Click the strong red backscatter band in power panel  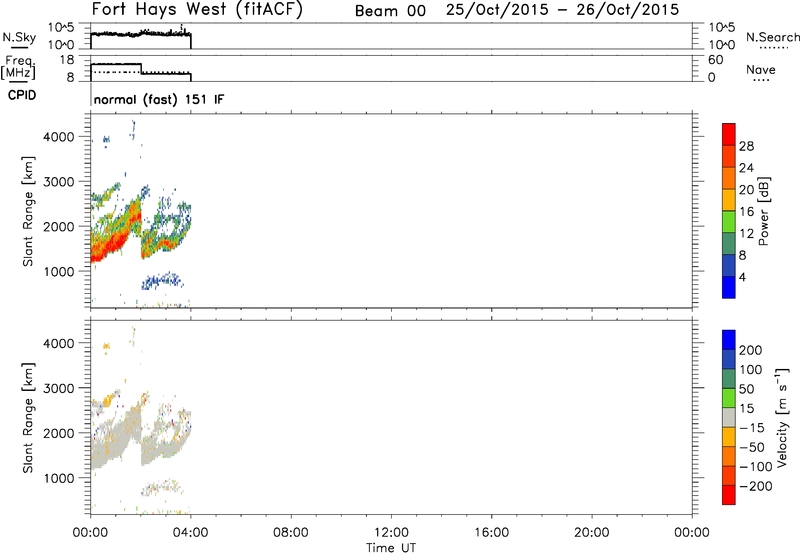click(x=110, y=245)
